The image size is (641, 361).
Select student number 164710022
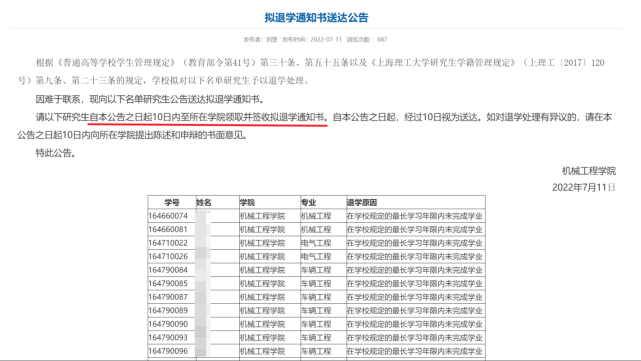(168, 243)
